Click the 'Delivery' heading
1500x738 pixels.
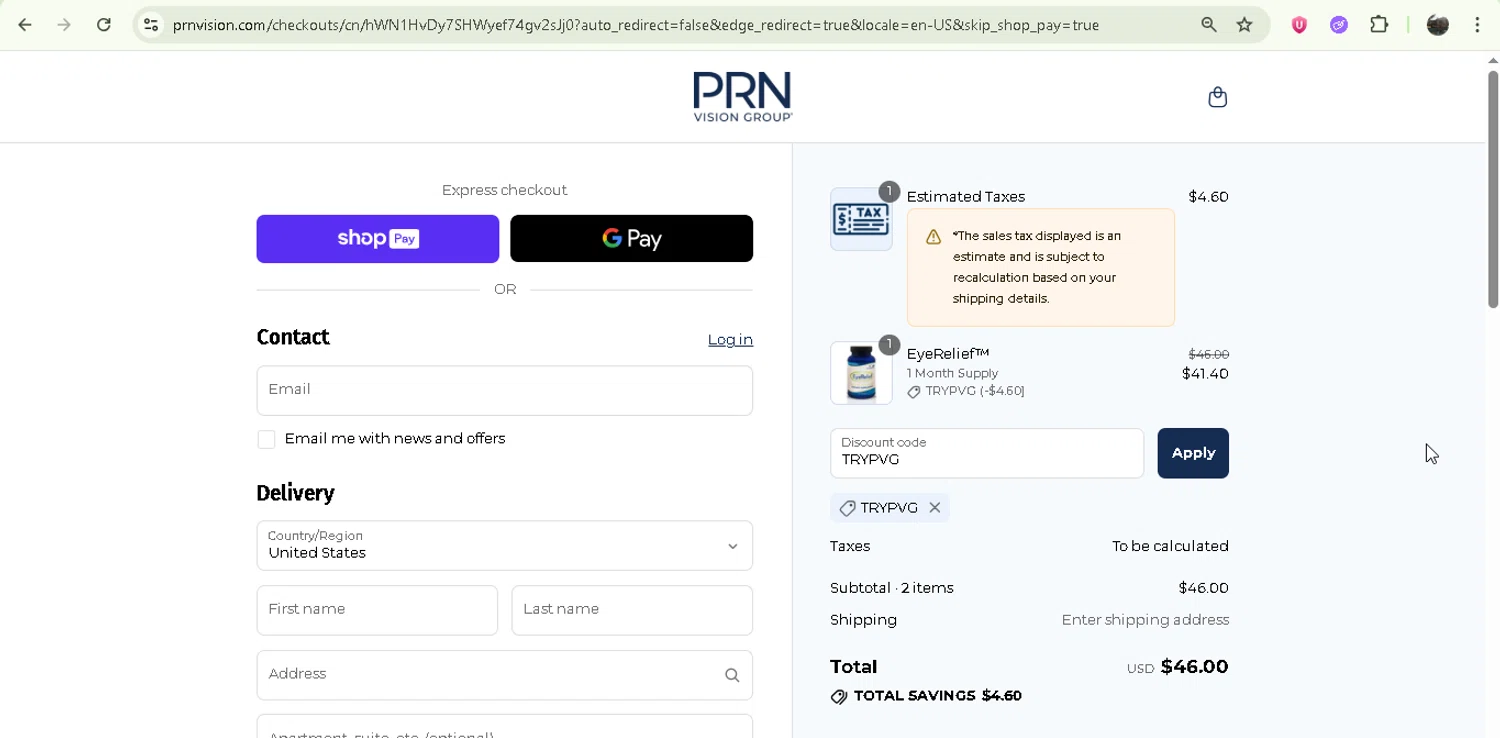(295, 493)
